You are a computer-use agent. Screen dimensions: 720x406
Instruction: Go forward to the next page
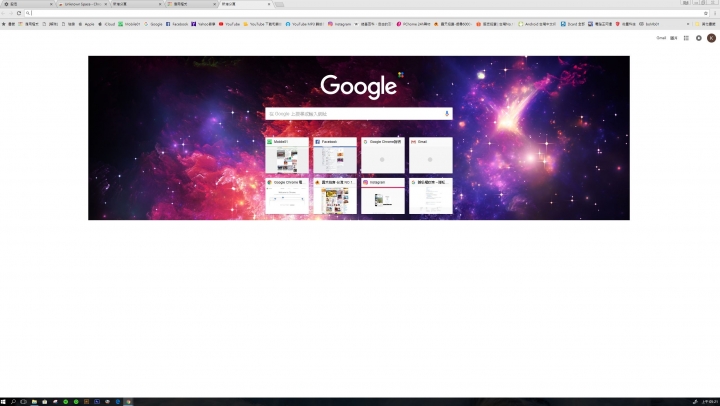(x=11, y=13)
